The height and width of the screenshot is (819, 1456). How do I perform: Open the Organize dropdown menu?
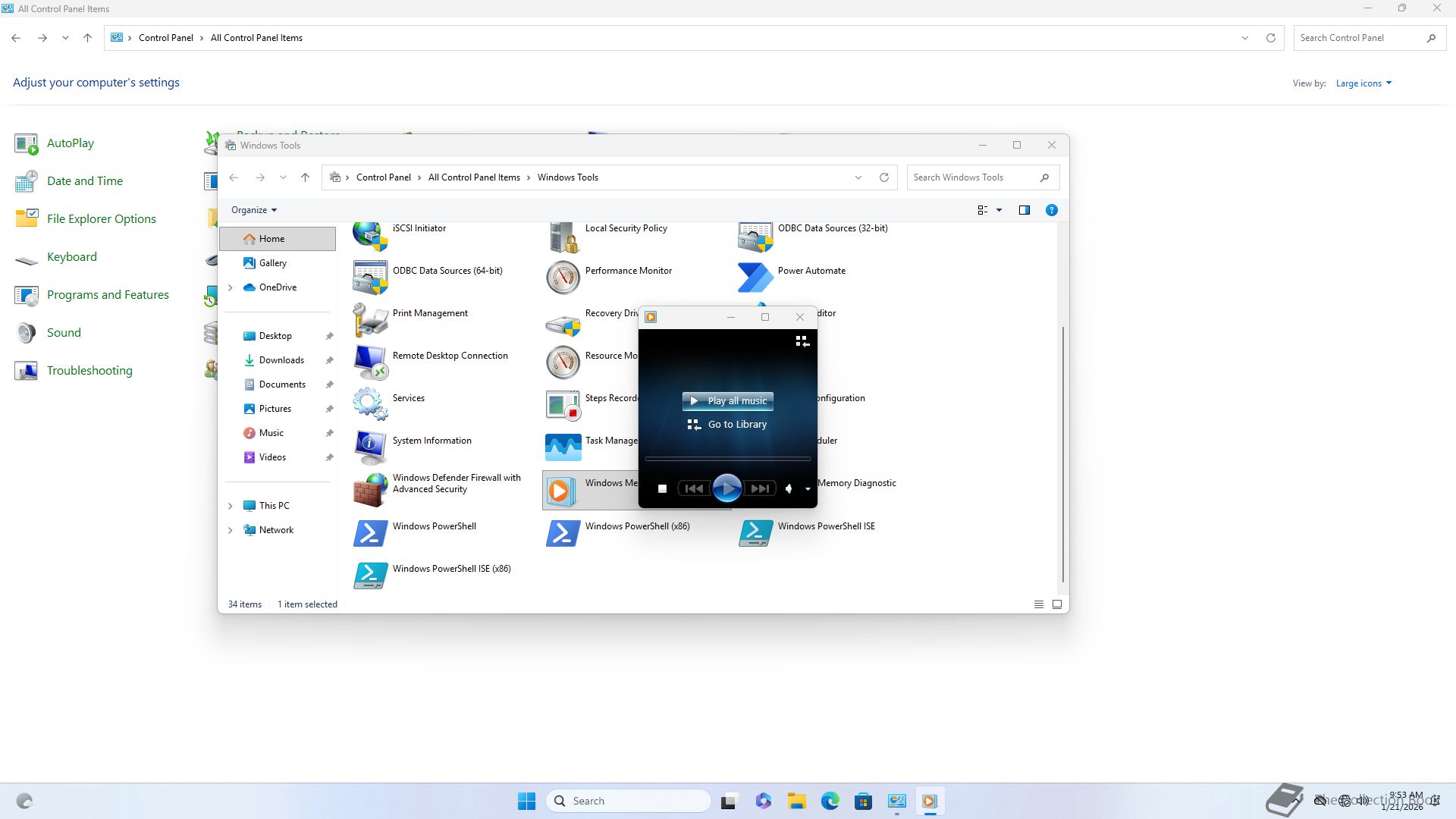tap(254, 210)
